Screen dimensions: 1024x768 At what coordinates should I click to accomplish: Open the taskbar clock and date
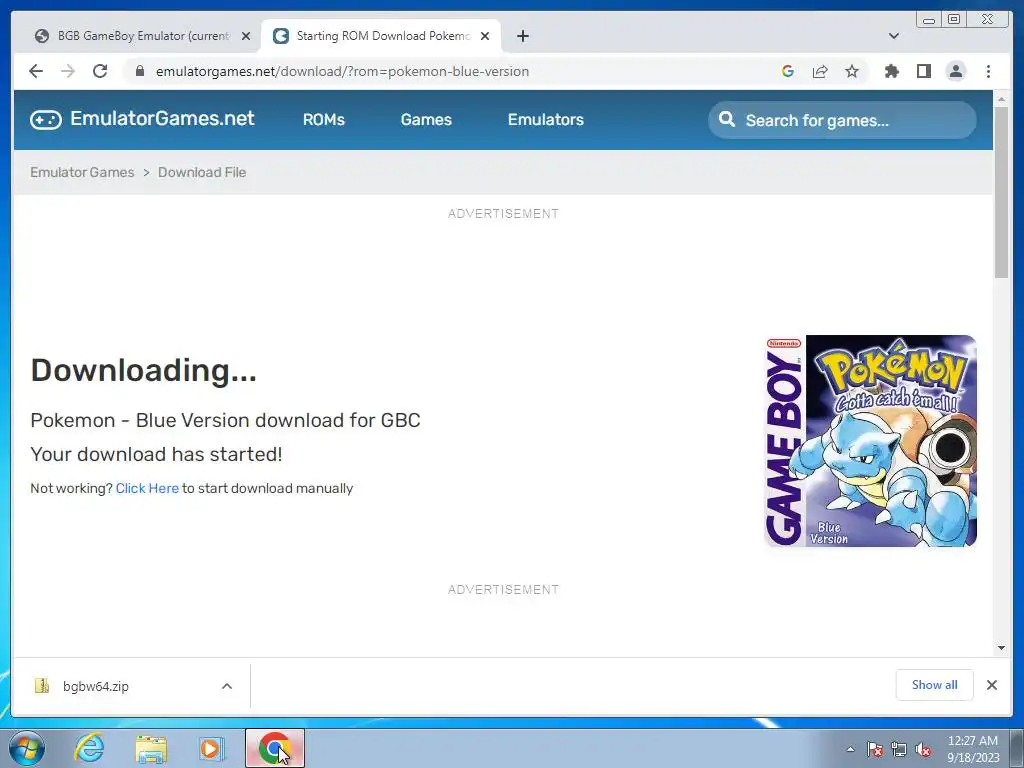tap(973, 749)
